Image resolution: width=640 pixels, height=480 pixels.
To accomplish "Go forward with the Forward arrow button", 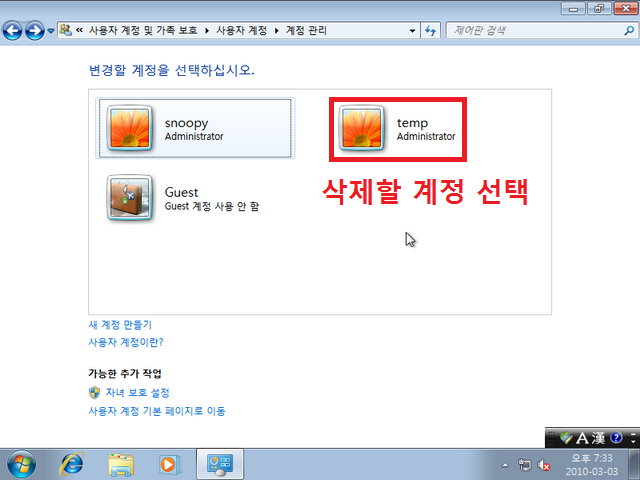I will 35,30.
